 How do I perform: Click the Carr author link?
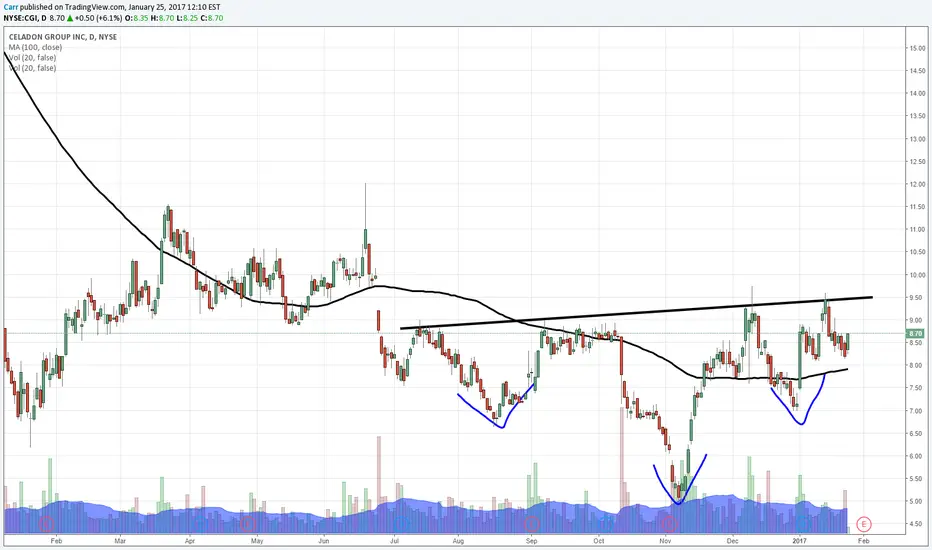pos(11,7)
